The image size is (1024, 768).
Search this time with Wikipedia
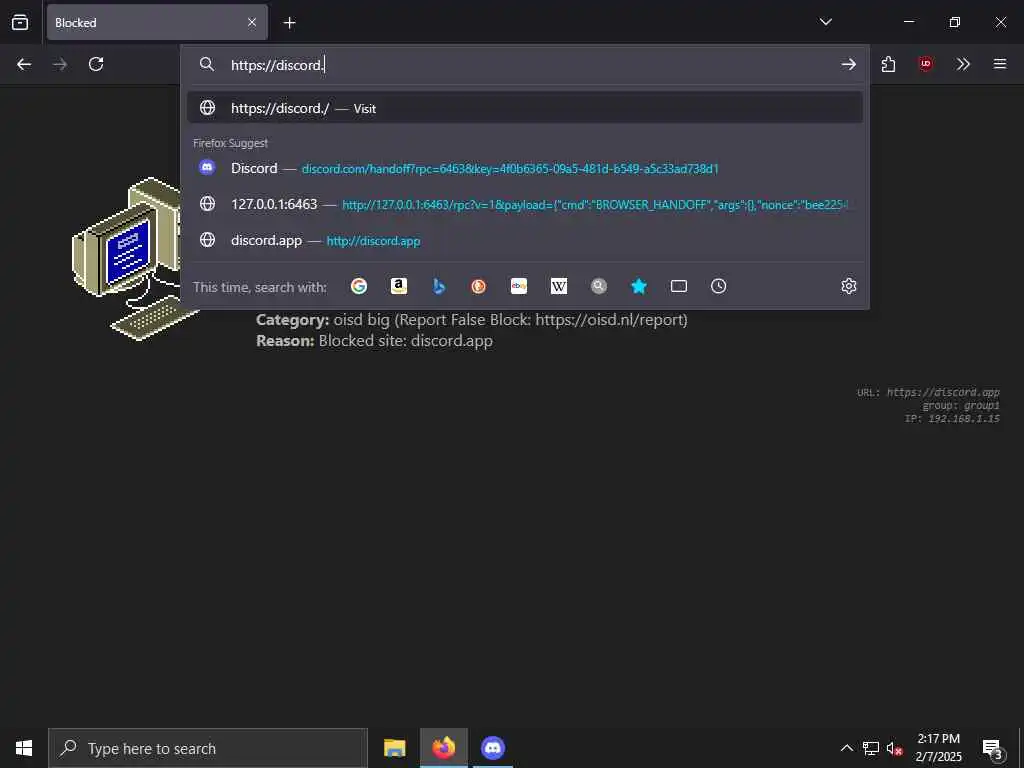[x=558, y=286]
